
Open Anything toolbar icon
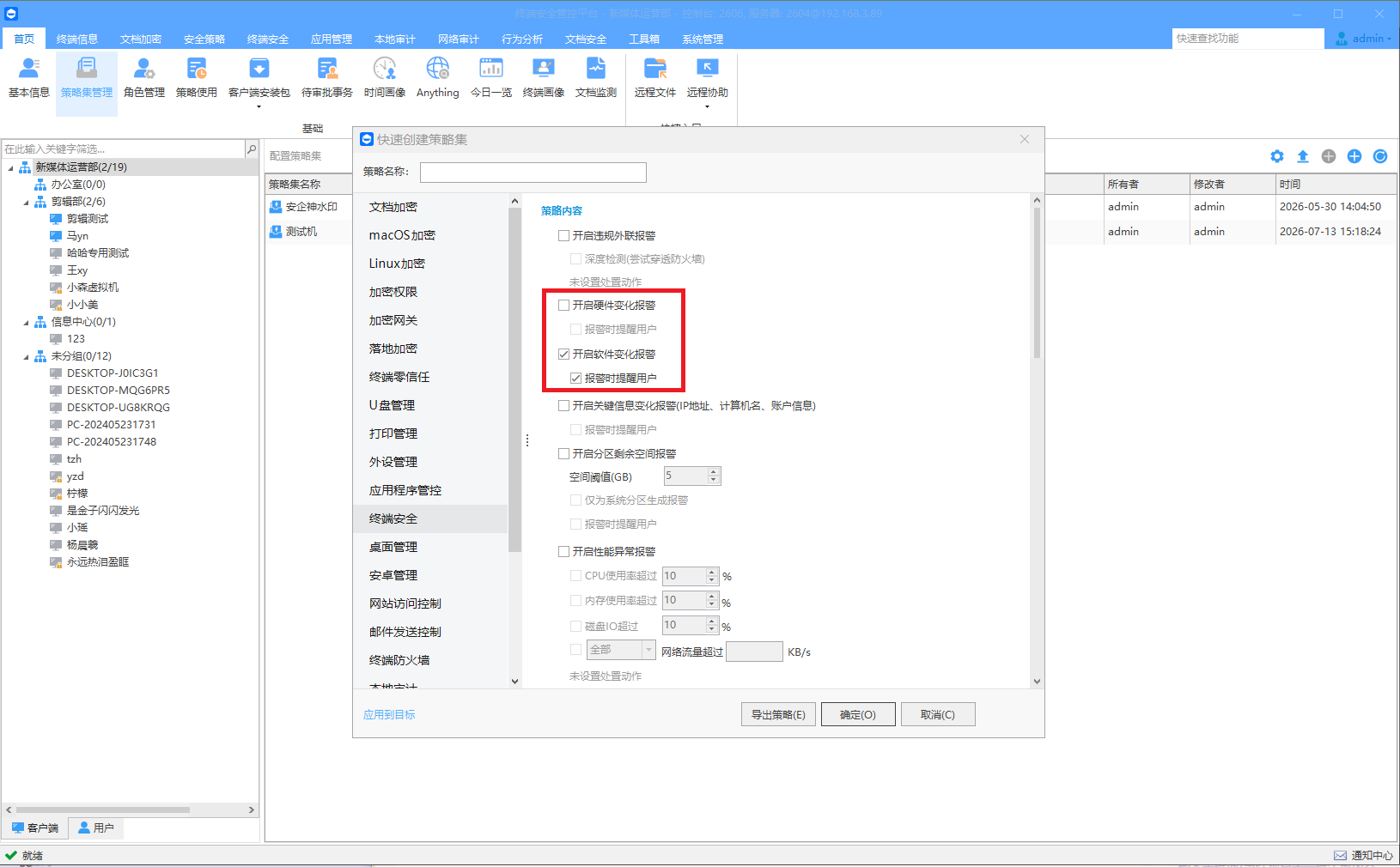pos(438,78)
